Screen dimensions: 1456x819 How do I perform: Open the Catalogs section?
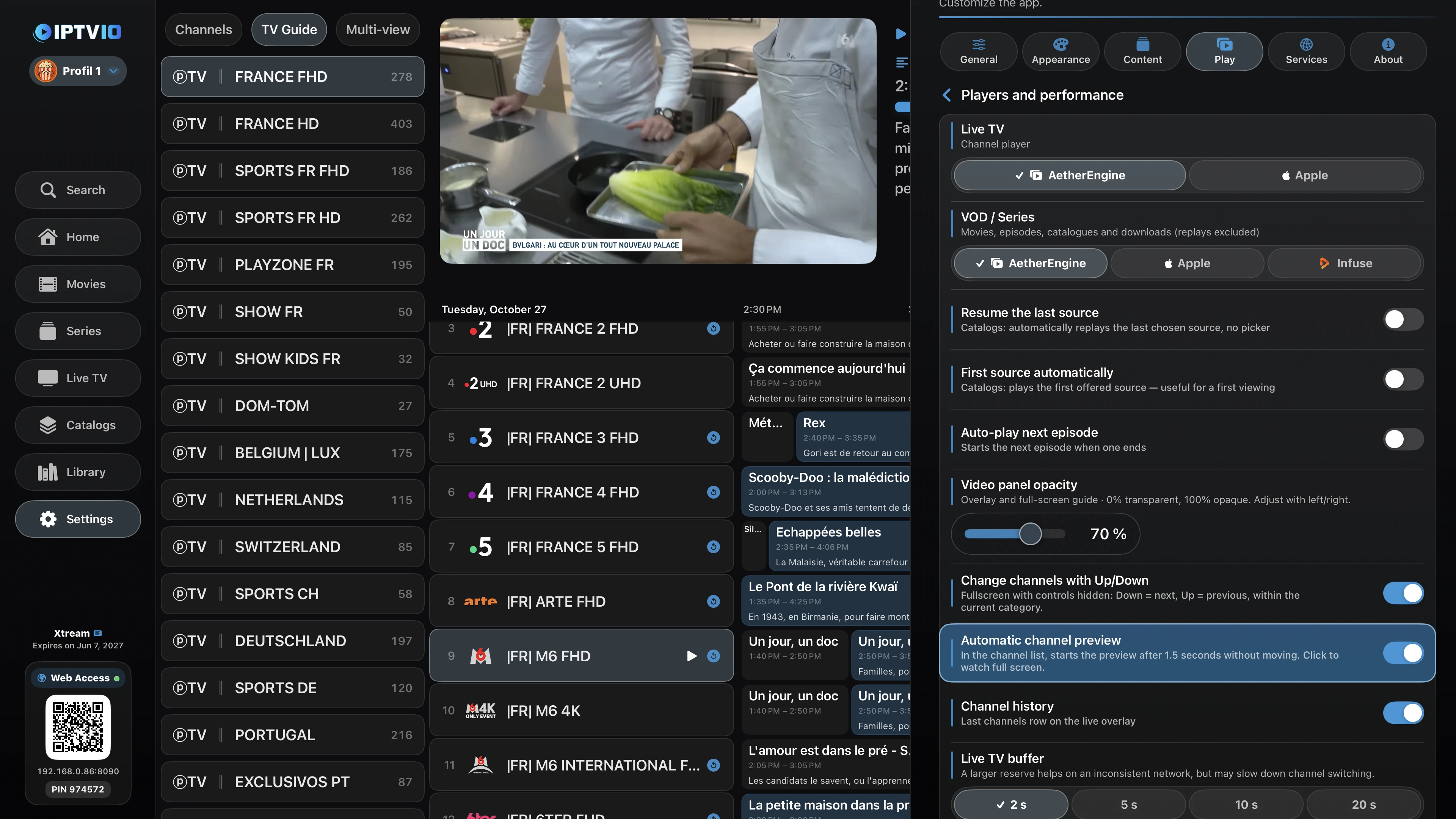click(78, 425)
